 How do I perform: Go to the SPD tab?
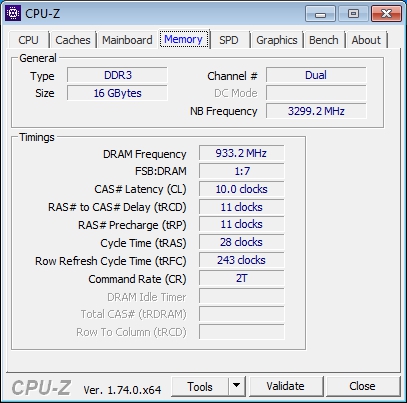(x=229, y=40)
